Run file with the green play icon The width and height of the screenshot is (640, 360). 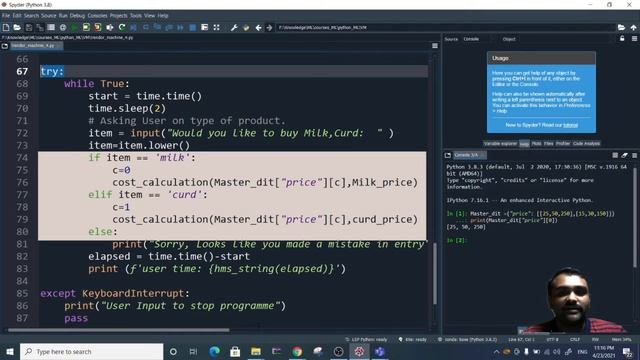pyautogui.click(x=74, y=27)
